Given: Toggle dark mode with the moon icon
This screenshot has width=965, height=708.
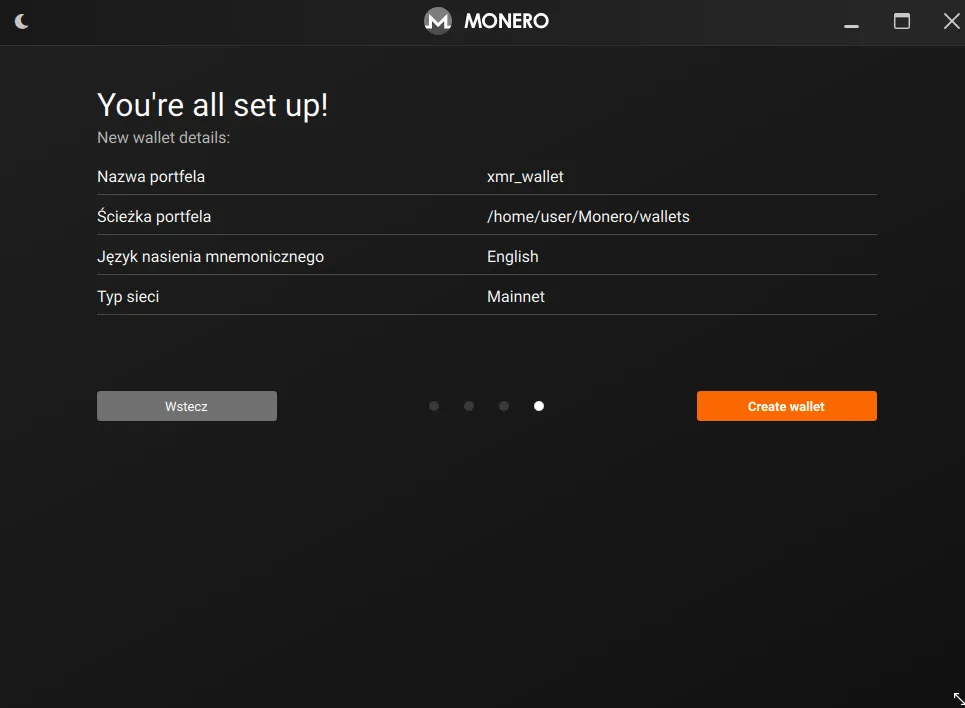Looking at the screenshot, I should point(22,22).
